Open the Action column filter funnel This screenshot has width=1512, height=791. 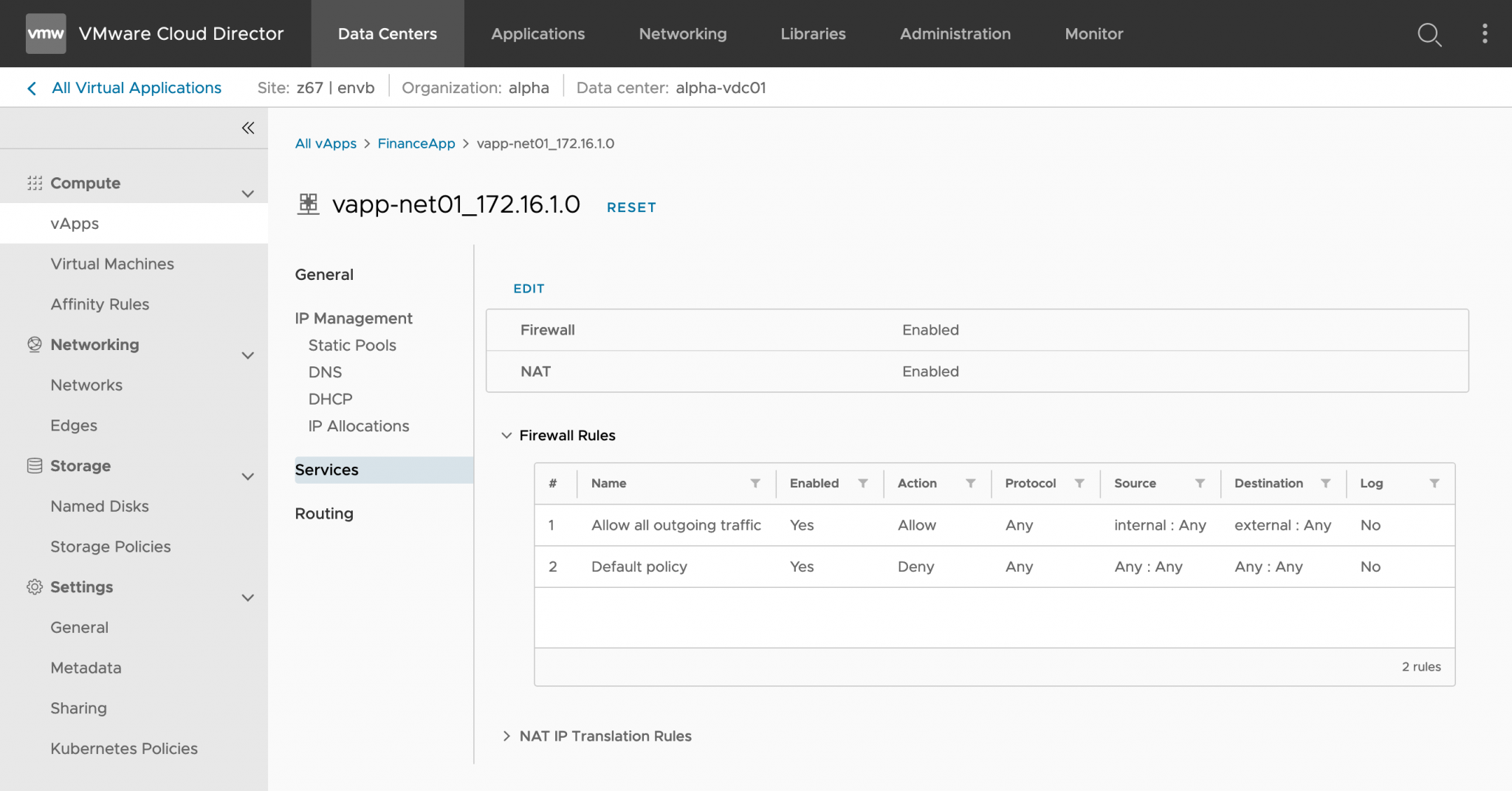972,483
